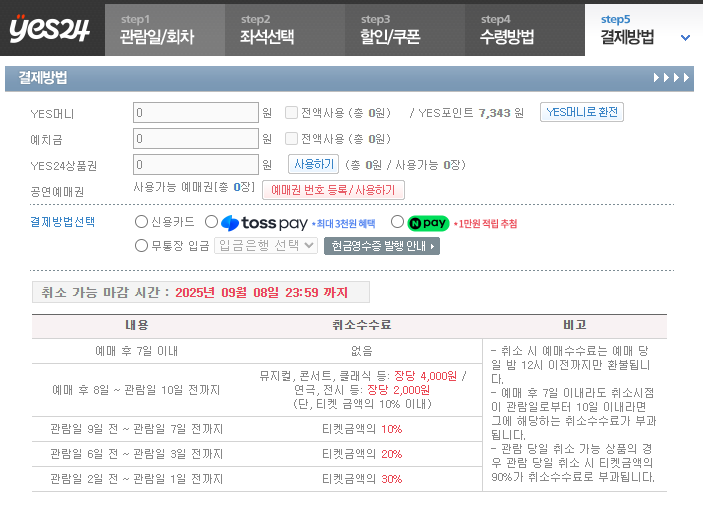Click 사용가능 예매권[총 0장] text
The height and width of the screenshot is (510, 703).
(x=194, y=187)
